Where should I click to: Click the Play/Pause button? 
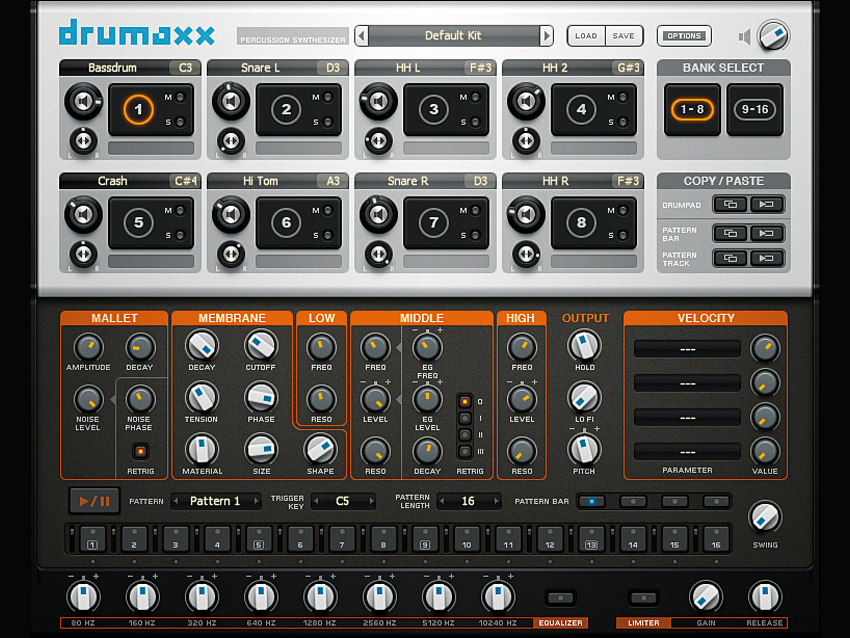(95, 501)
